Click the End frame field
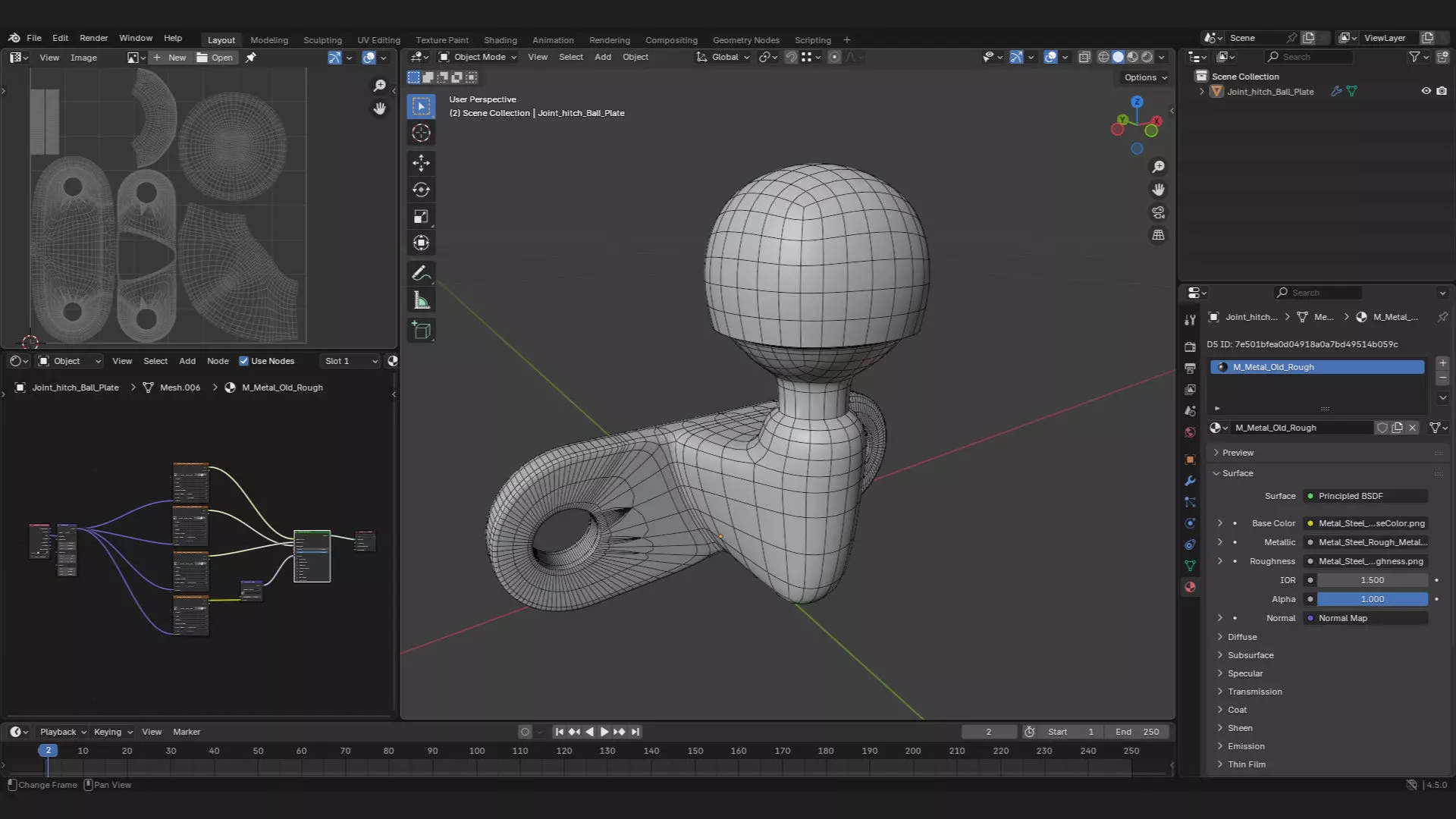Screen dimensions: 1456x819 [x=1137, y=732]
